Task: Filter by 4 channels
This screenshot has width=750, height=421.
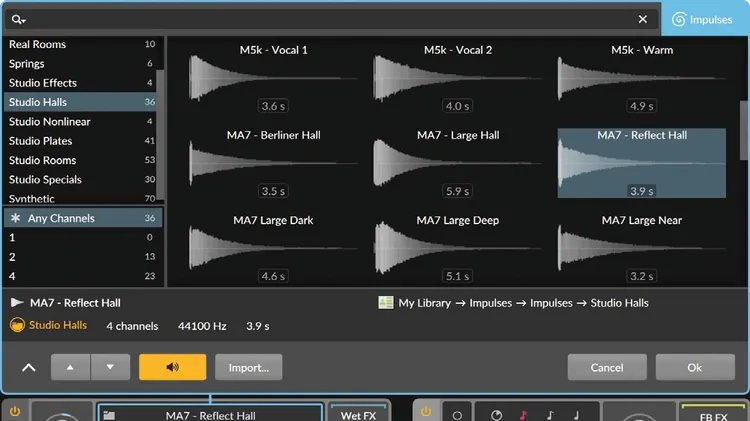Action: [x=83, y=276]
